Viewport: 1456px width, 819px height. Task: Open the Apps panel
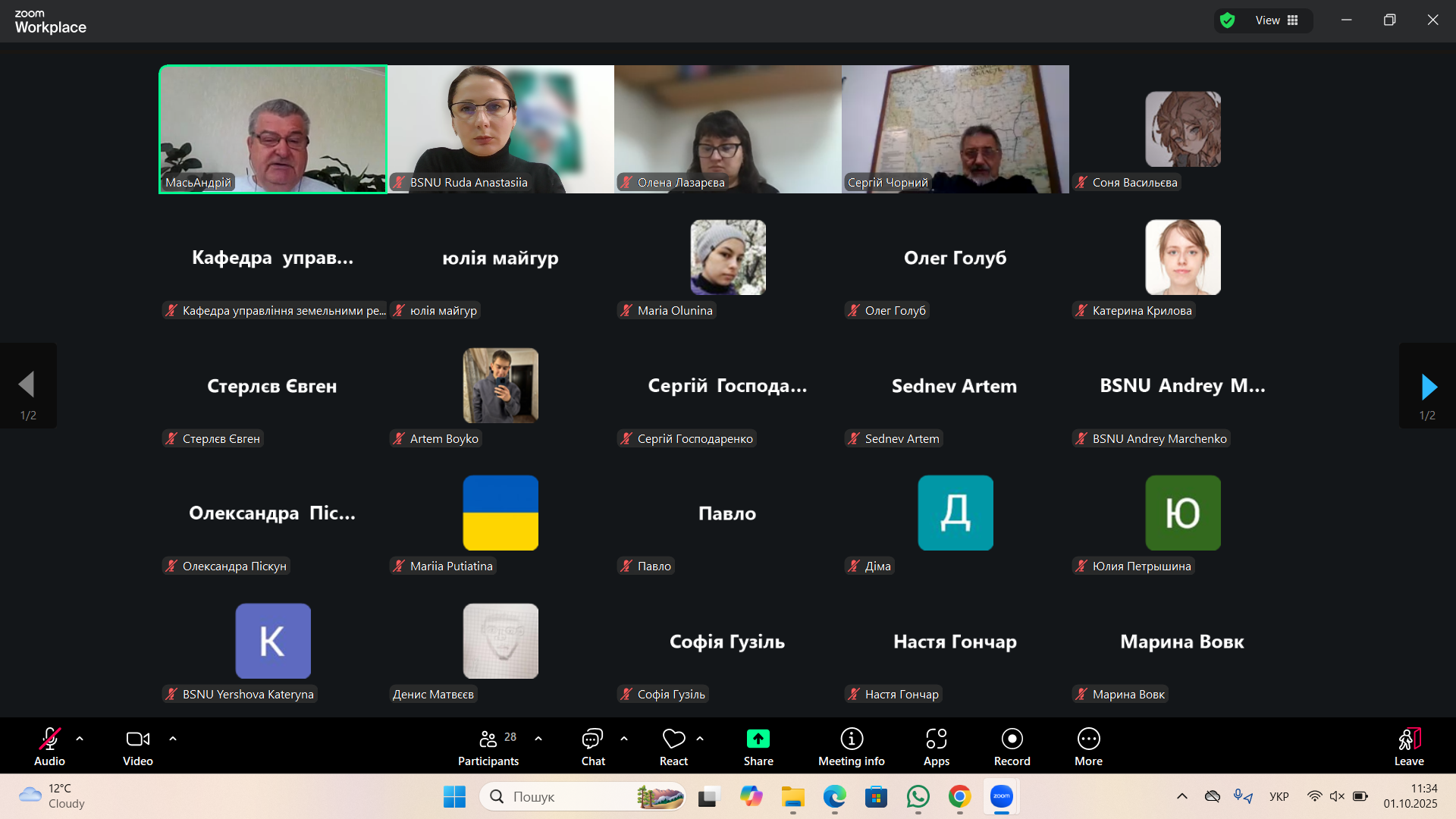[936, 747]
